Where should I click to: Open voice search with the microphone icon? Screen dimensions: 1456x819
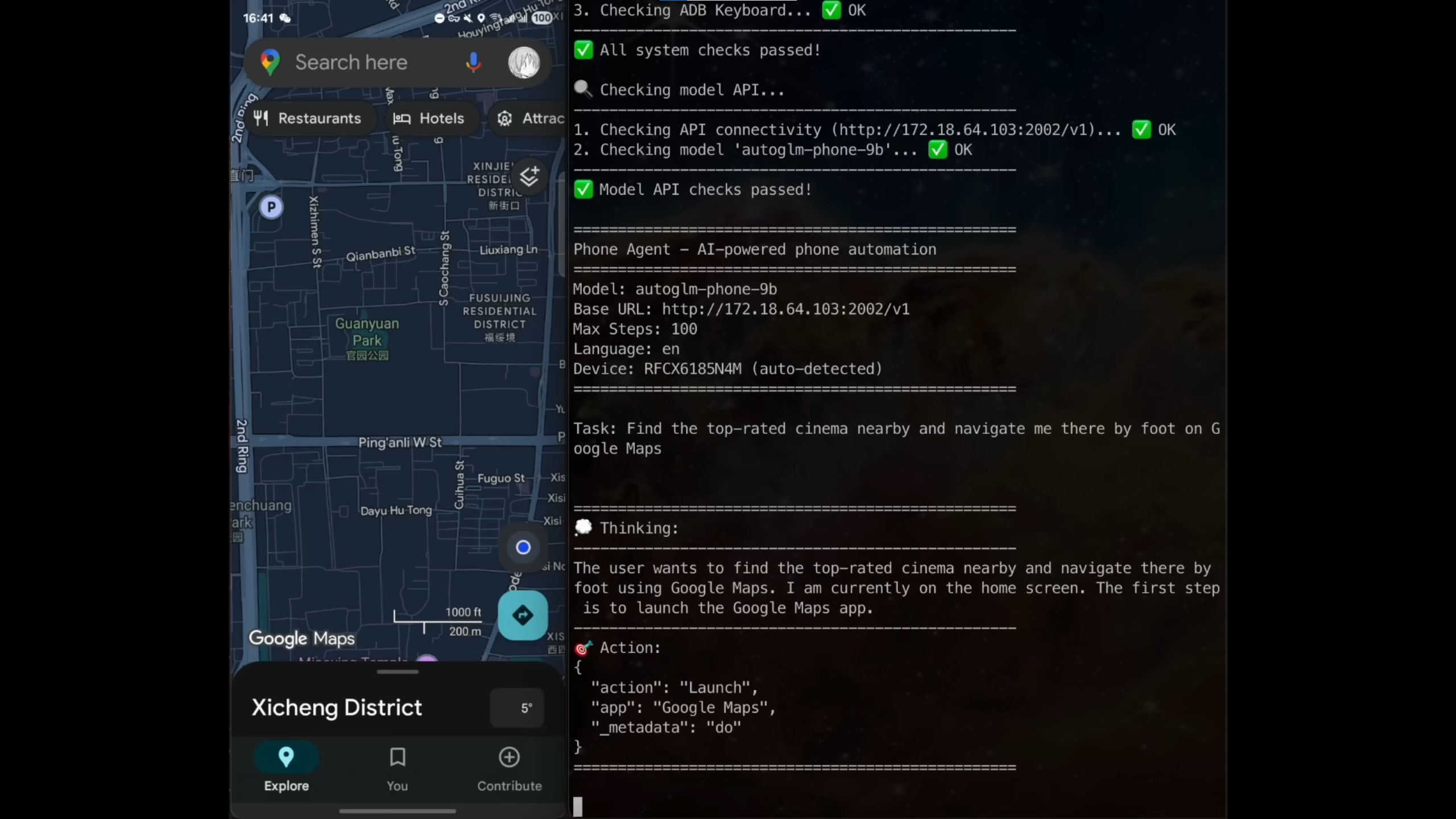pos(474,62)
